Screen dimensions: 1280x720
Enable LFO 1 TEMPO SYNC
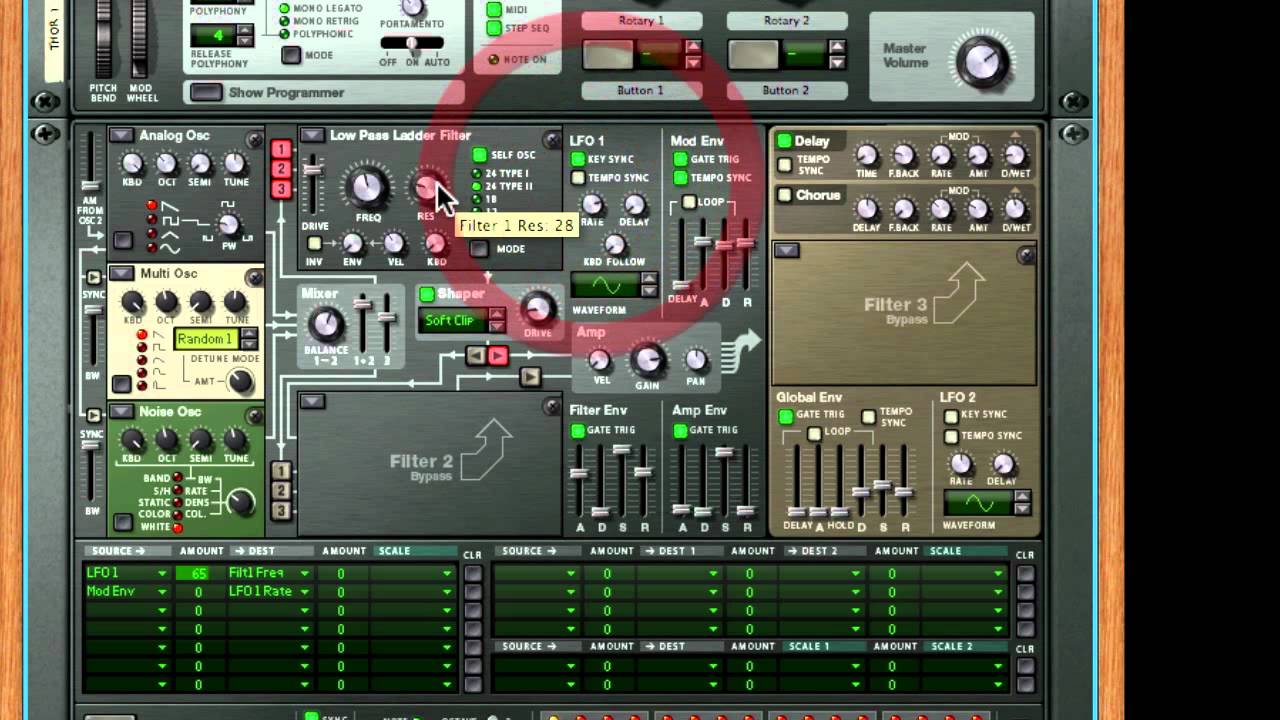tap(578, 178)
